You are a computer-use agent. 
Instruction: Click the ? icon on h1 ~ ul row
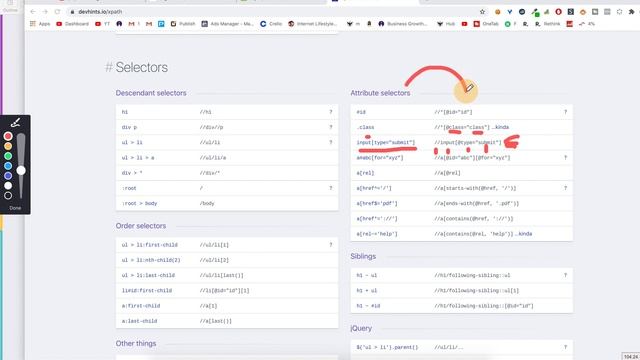(x=565, y=275)
